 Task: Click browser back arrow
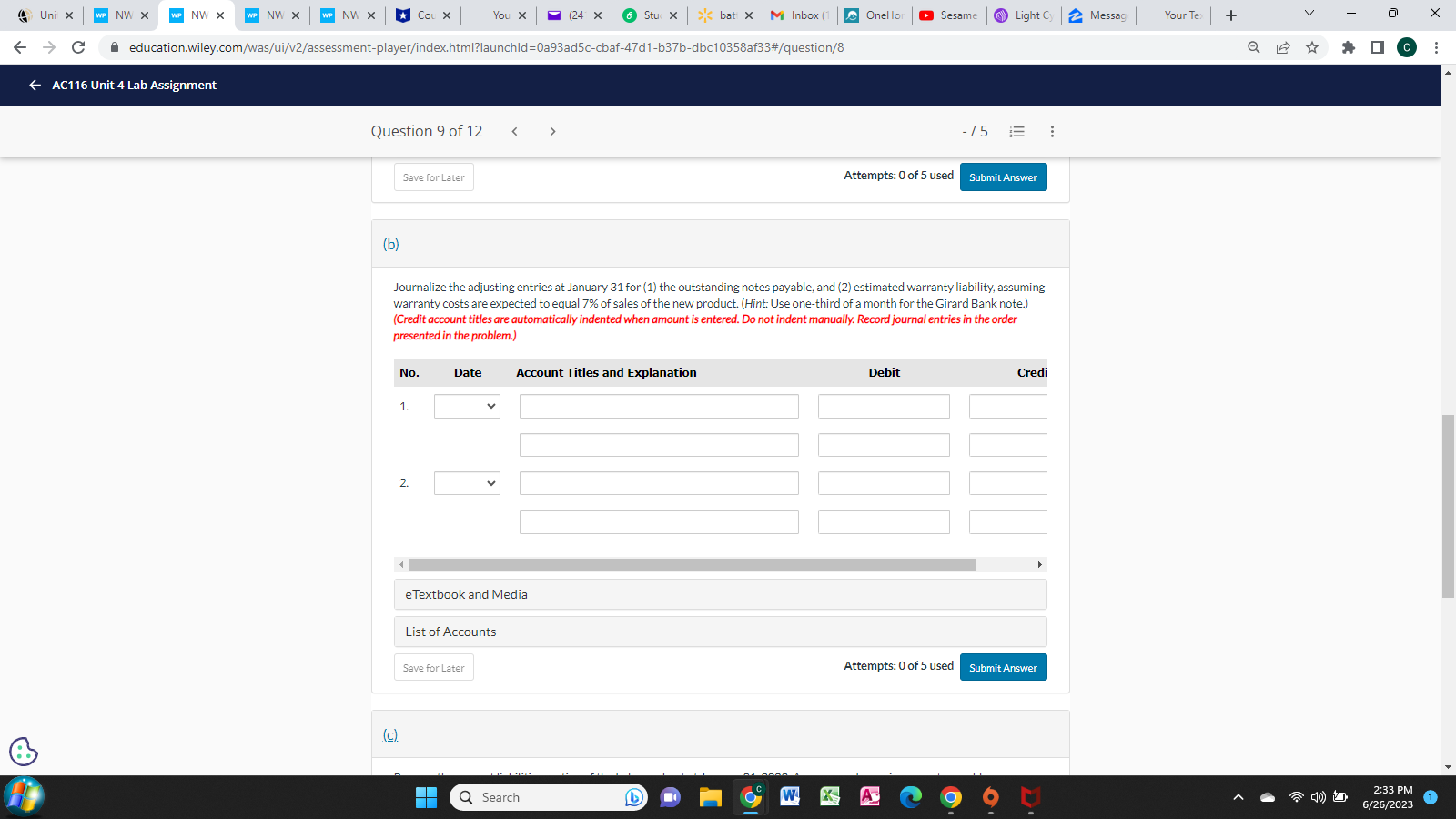coord(20,47)
